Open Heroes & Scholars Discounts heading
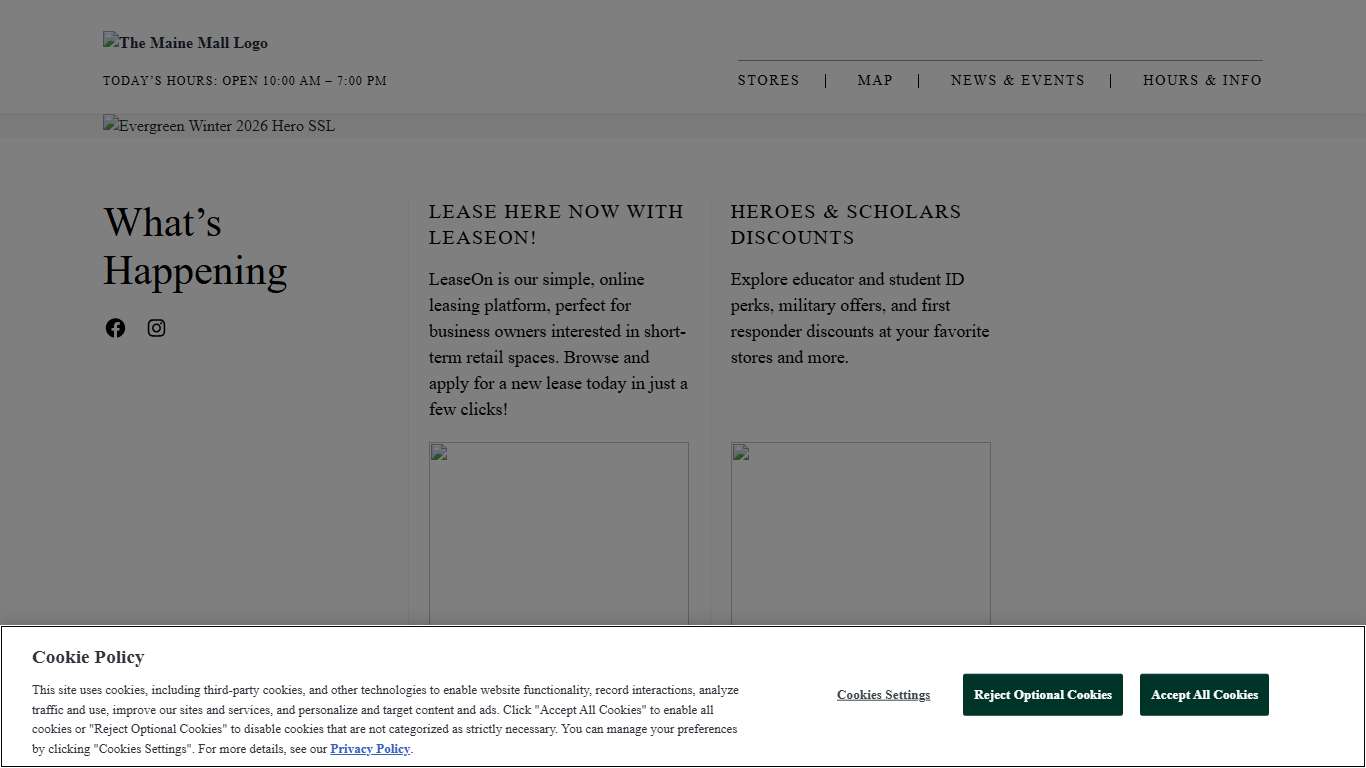 [845, 225]
